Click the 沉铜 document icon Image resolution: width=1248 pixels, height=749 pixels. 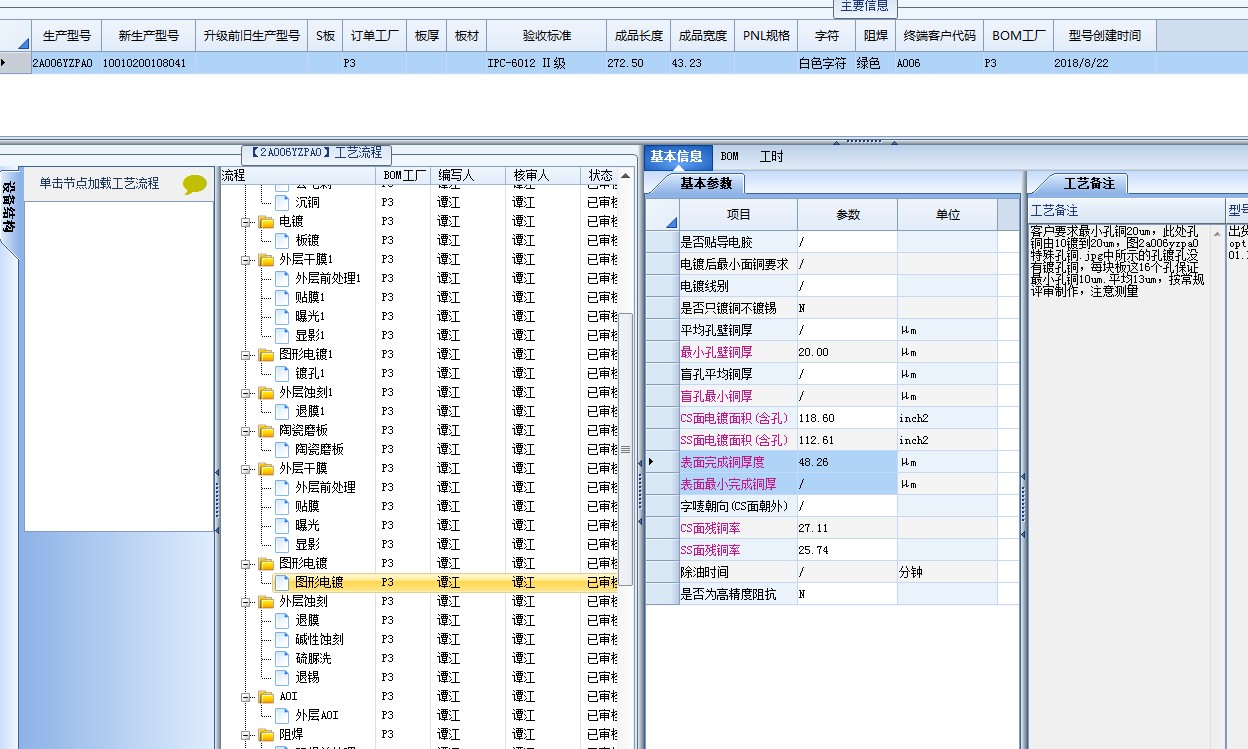pyautogui.click(x=282, y=202)
